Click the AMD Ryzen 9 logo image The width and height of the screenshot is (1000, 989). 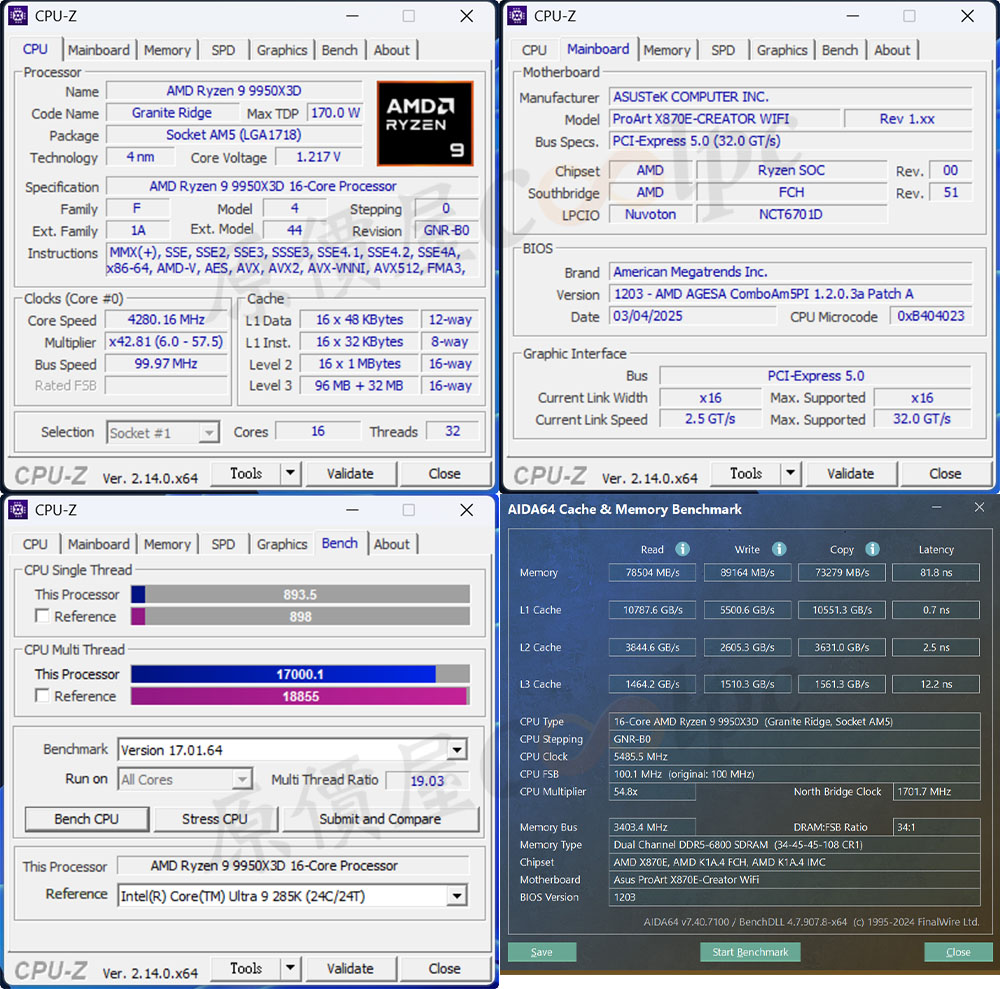click(x=425, y=124)
